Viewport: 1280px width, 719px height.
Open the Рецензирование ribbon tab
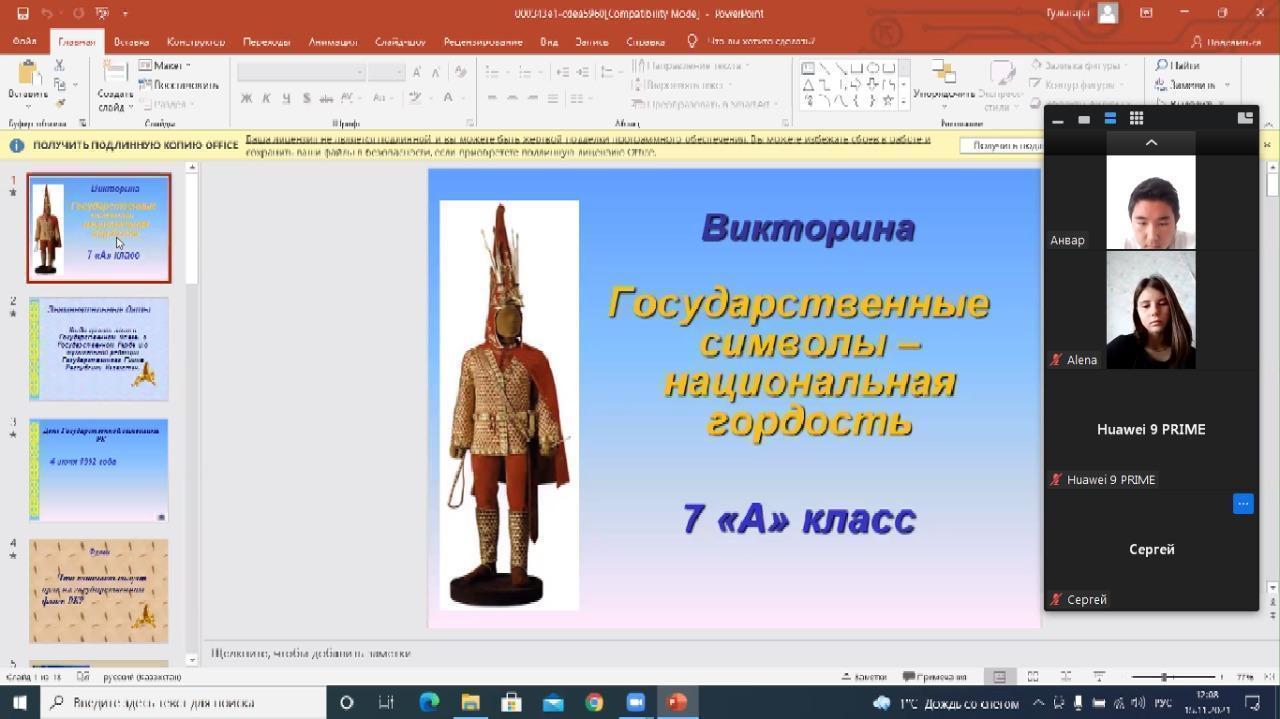pyautogui.click(x=481, y=42)
